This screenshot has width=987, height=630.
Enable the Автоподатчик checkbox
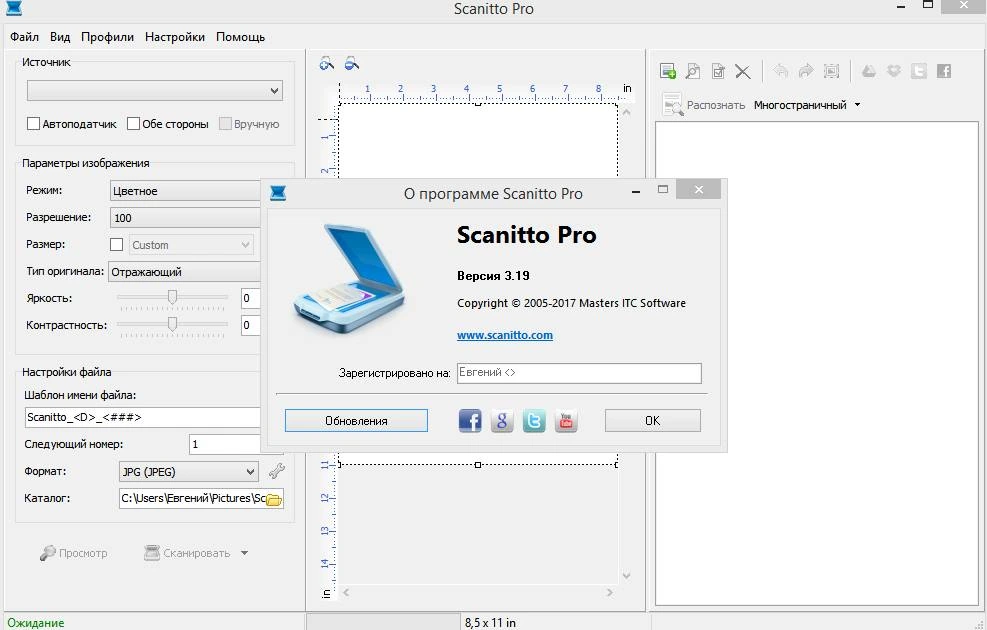(x=33, y=123)
